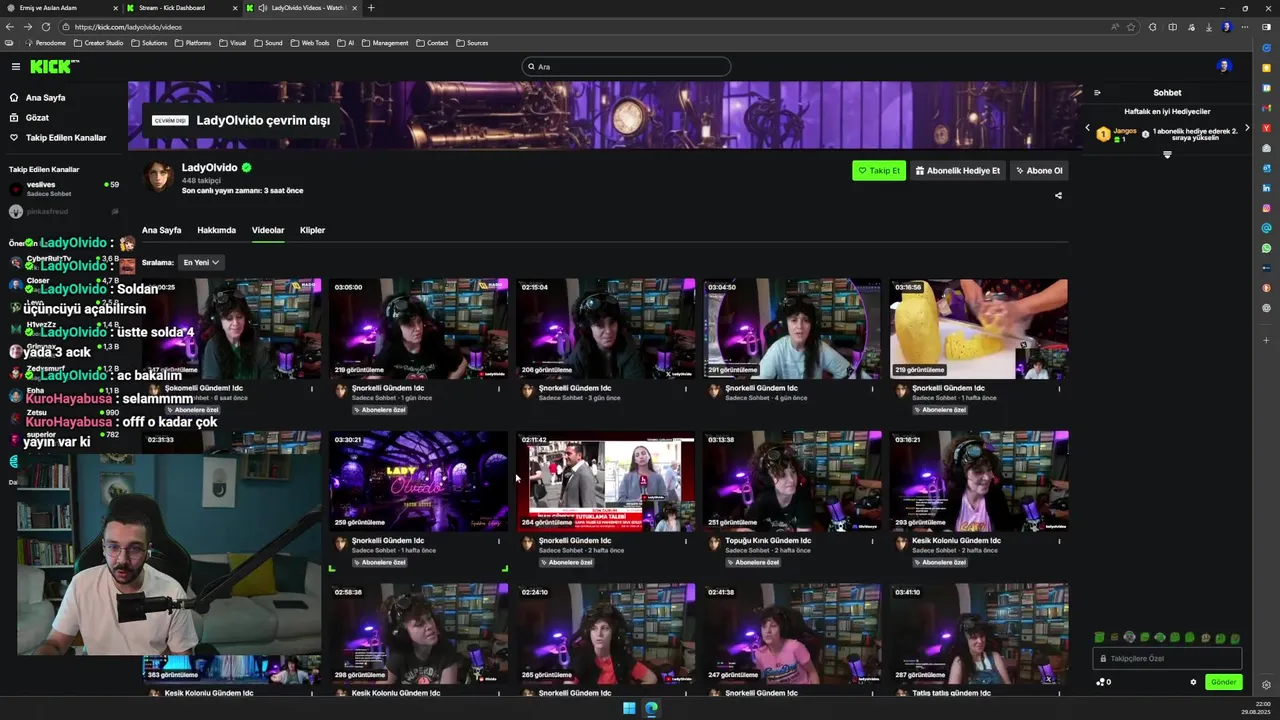Show next gifter in leaderboard
The image size is (1280, 720).
(1247, 128)
